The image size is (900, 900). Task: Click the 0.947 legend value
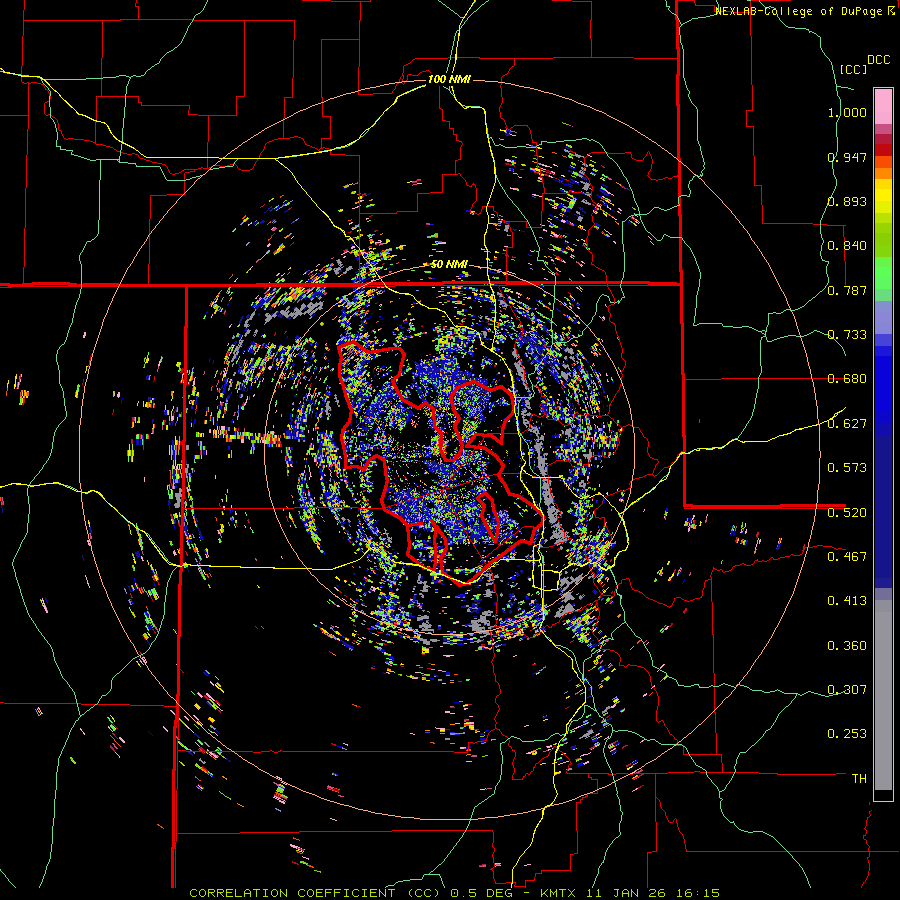pos(847,157)
